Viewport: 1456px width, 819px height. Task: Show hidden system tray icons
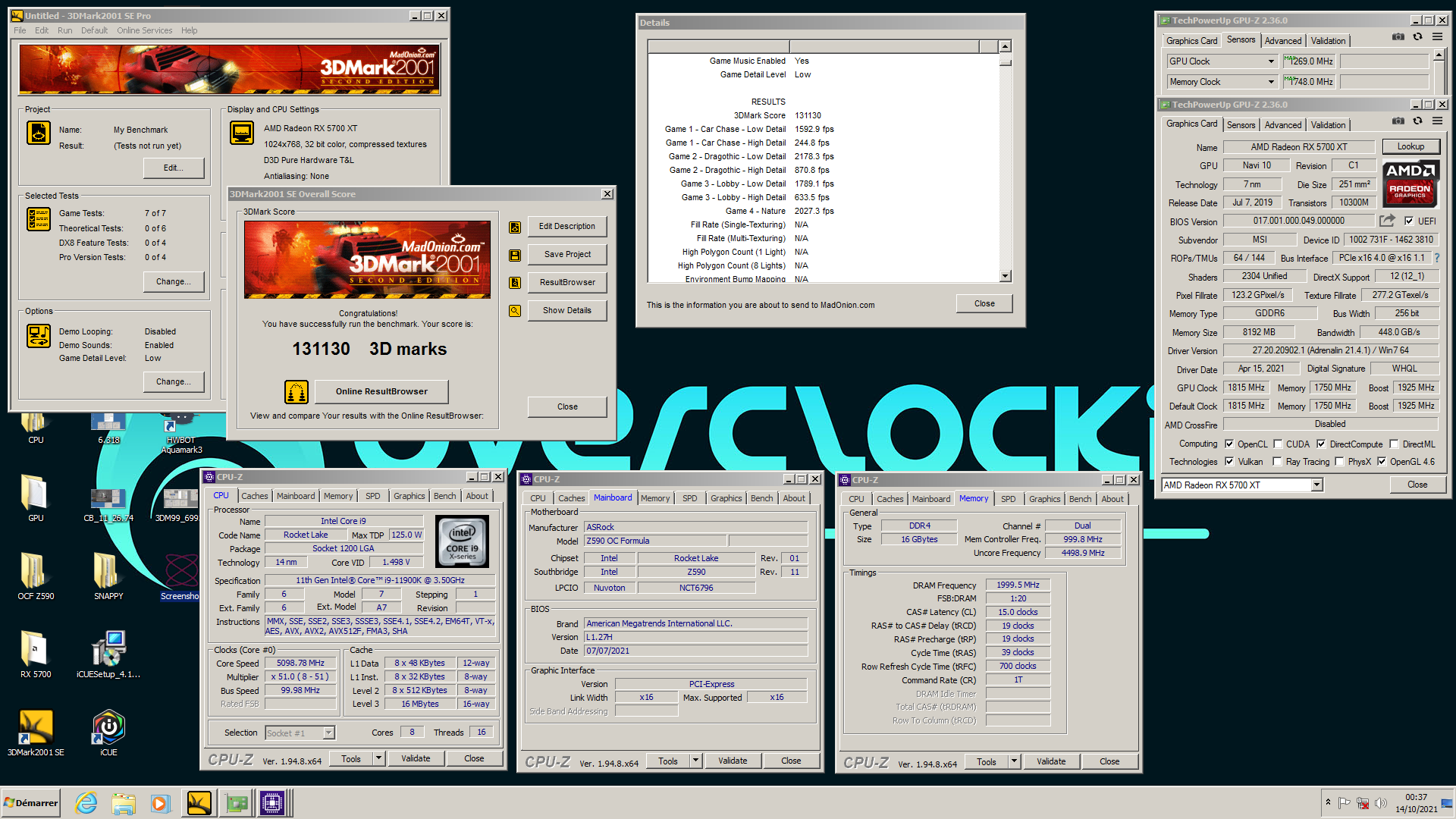tap(1328, 802)
